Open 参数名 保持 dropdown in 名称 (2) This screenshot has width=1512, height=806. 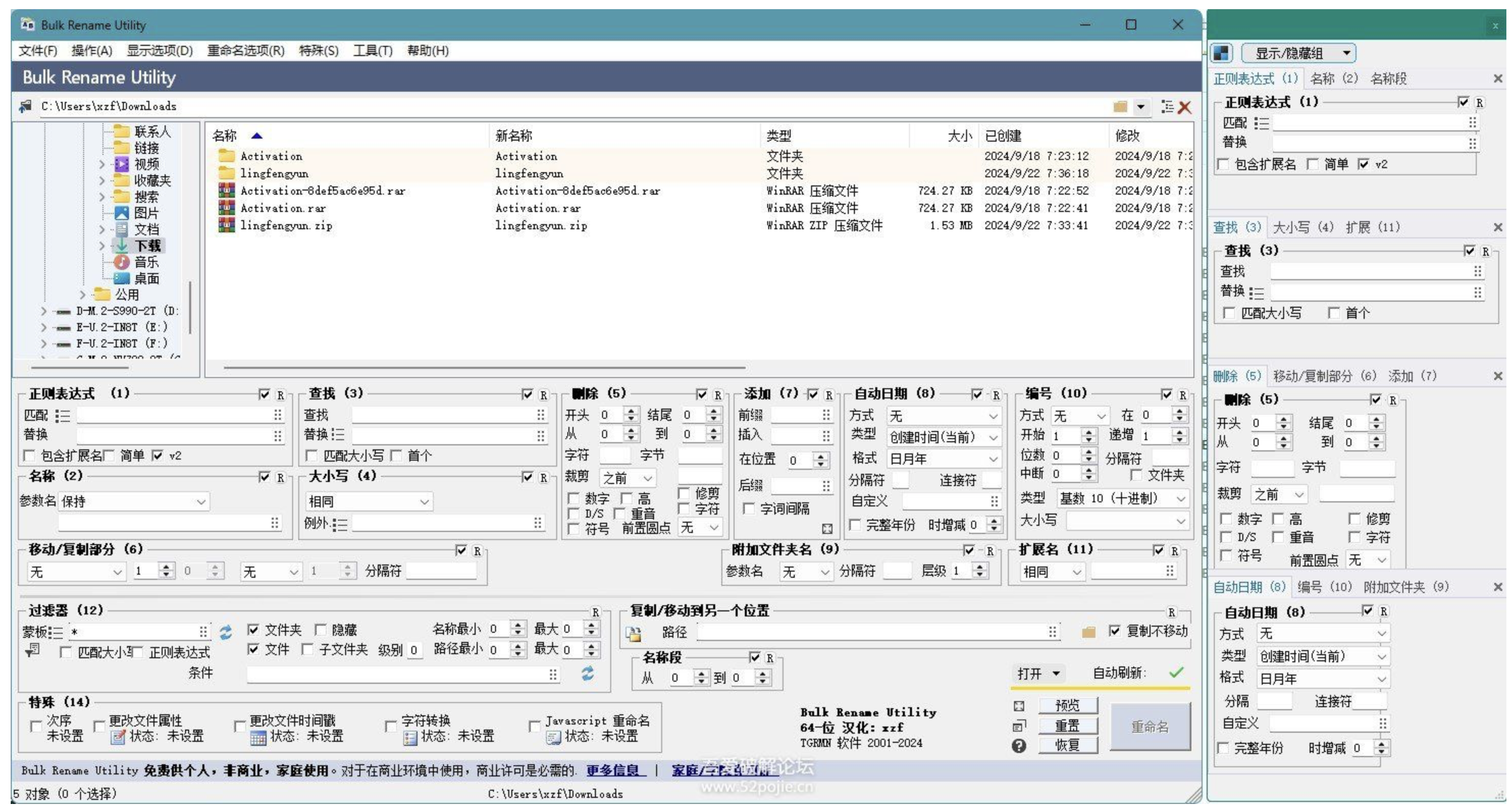(x=134, y=501)
